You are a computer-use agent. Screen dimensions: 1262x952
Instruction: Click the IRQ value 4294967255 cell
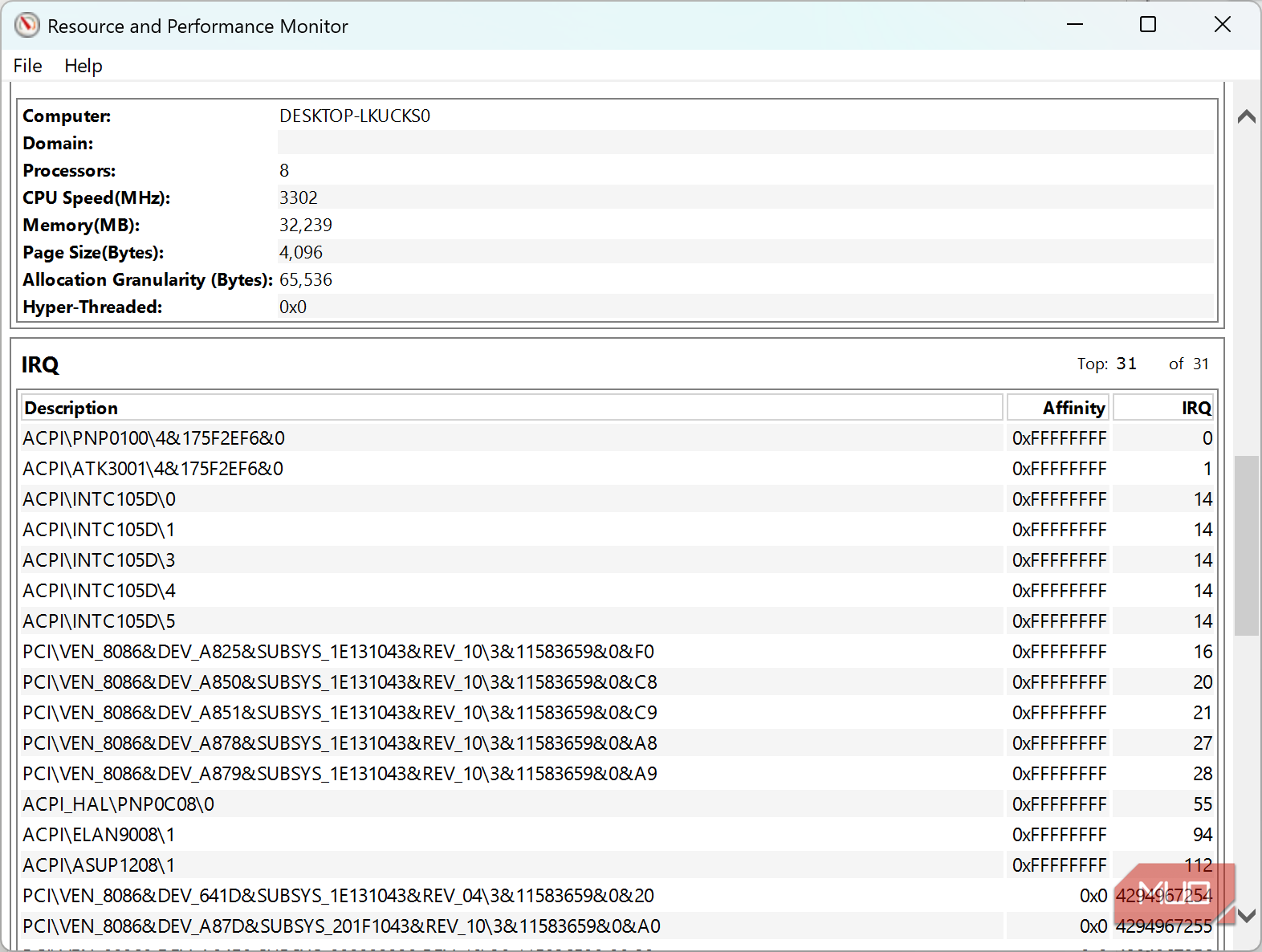pos(1163,926)
